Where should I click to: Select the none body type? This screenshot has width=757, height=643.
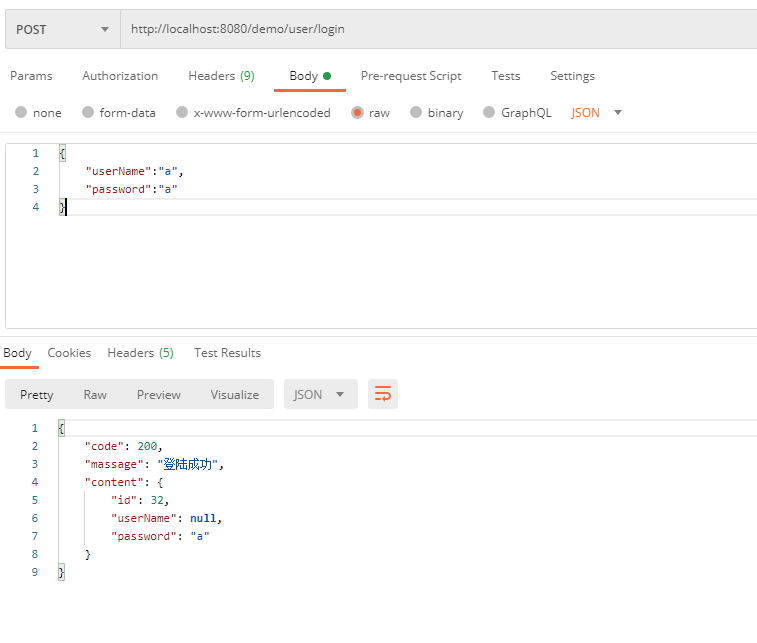pyautogui.click(x=39, y=112)
